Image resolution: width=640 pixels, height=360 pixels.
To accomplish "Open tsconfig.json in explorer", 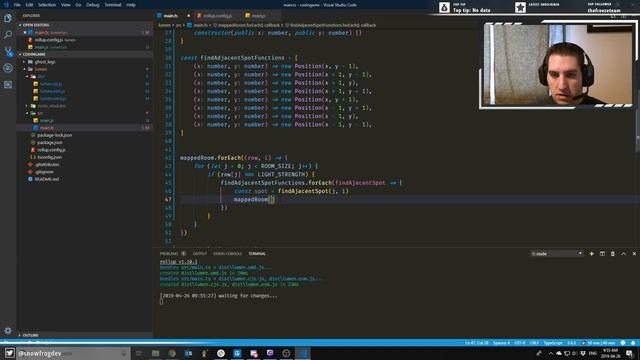I will pos(49,157).
